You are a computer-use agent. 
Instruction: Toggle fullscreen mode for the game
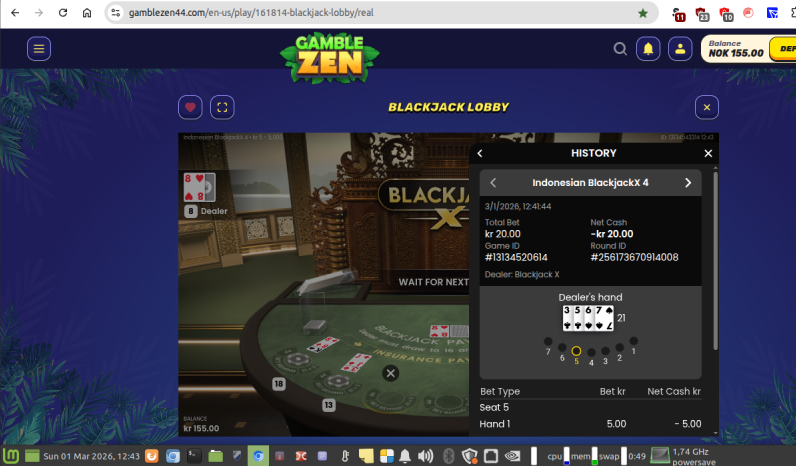click(222, 107)
